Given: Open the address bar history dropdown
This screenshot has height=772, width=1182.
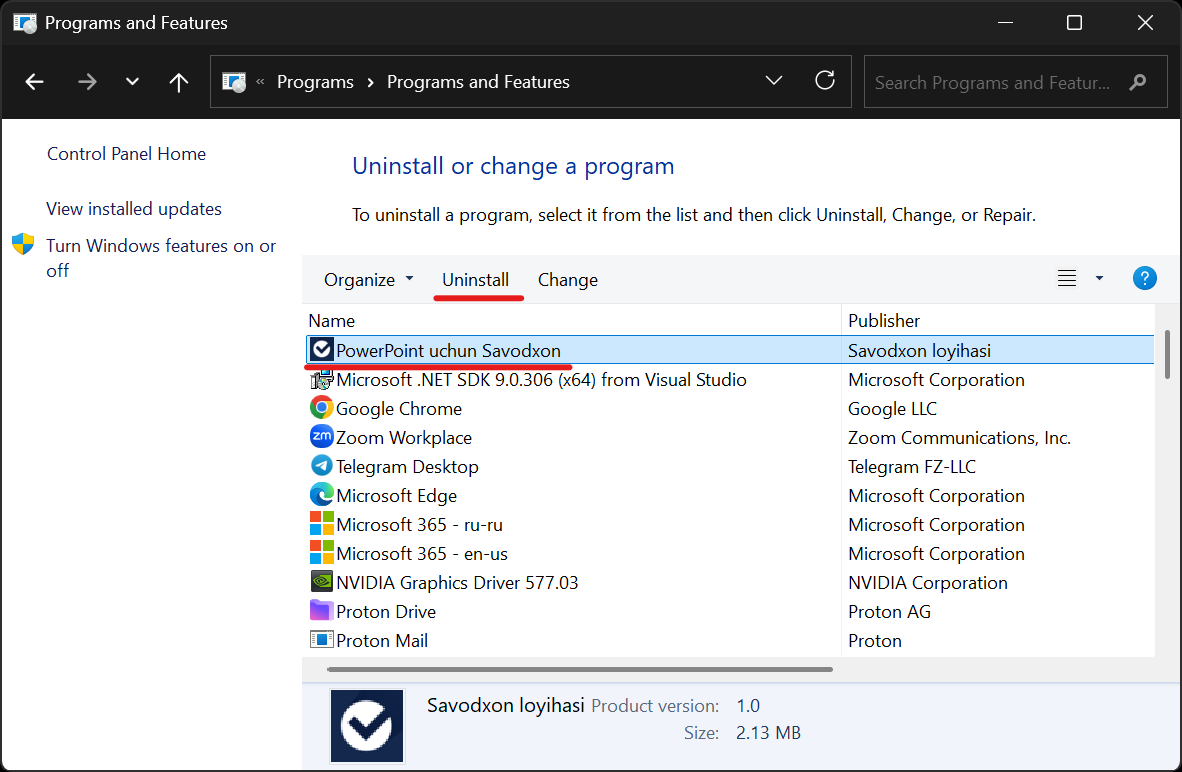Looking at the screenshot, I should tap(773, 81).
